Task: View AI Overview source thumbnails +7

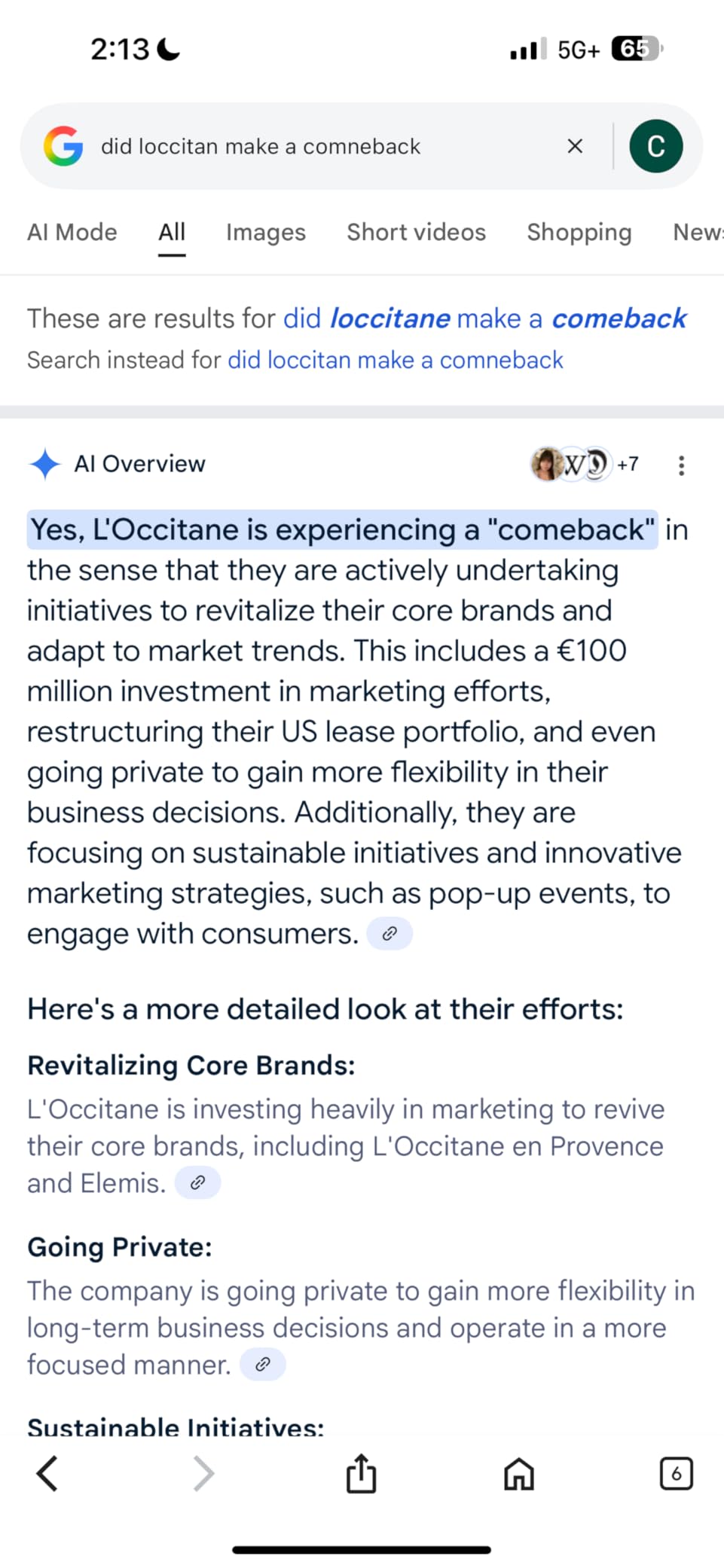Action: 585,464
